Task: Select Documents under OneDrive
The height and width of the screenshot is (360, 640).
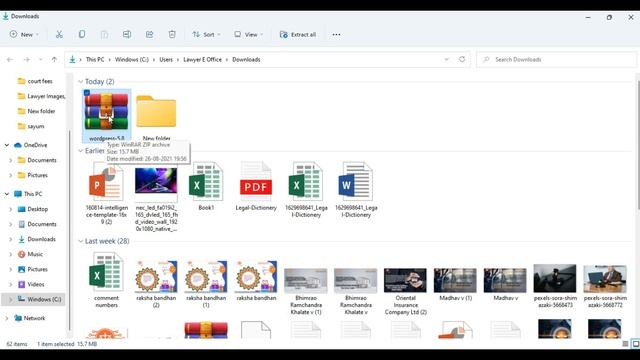Action: click(37, 160)
